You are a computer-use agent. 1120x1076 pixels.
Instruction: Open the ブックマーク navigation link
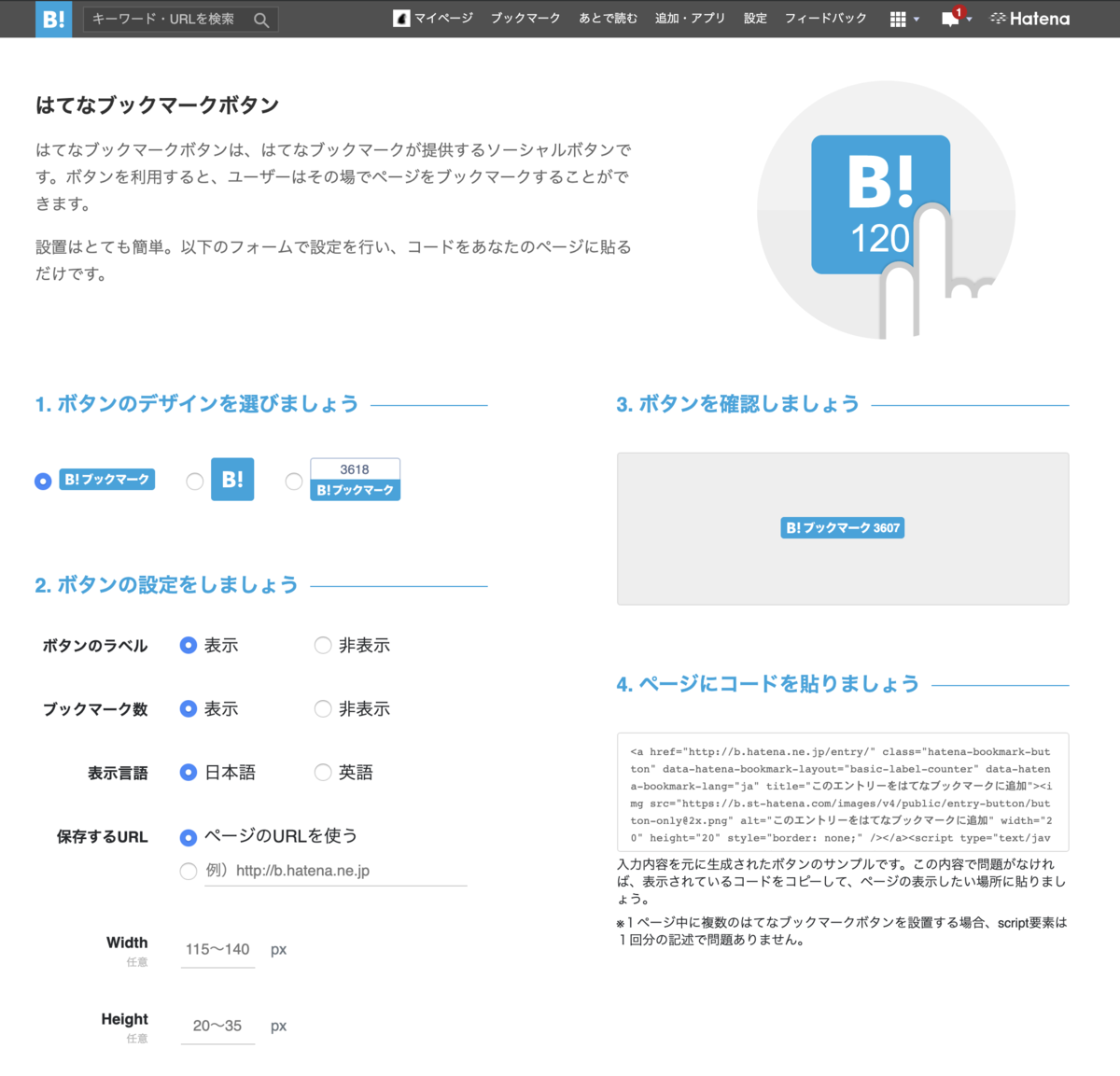click(525, 18)
